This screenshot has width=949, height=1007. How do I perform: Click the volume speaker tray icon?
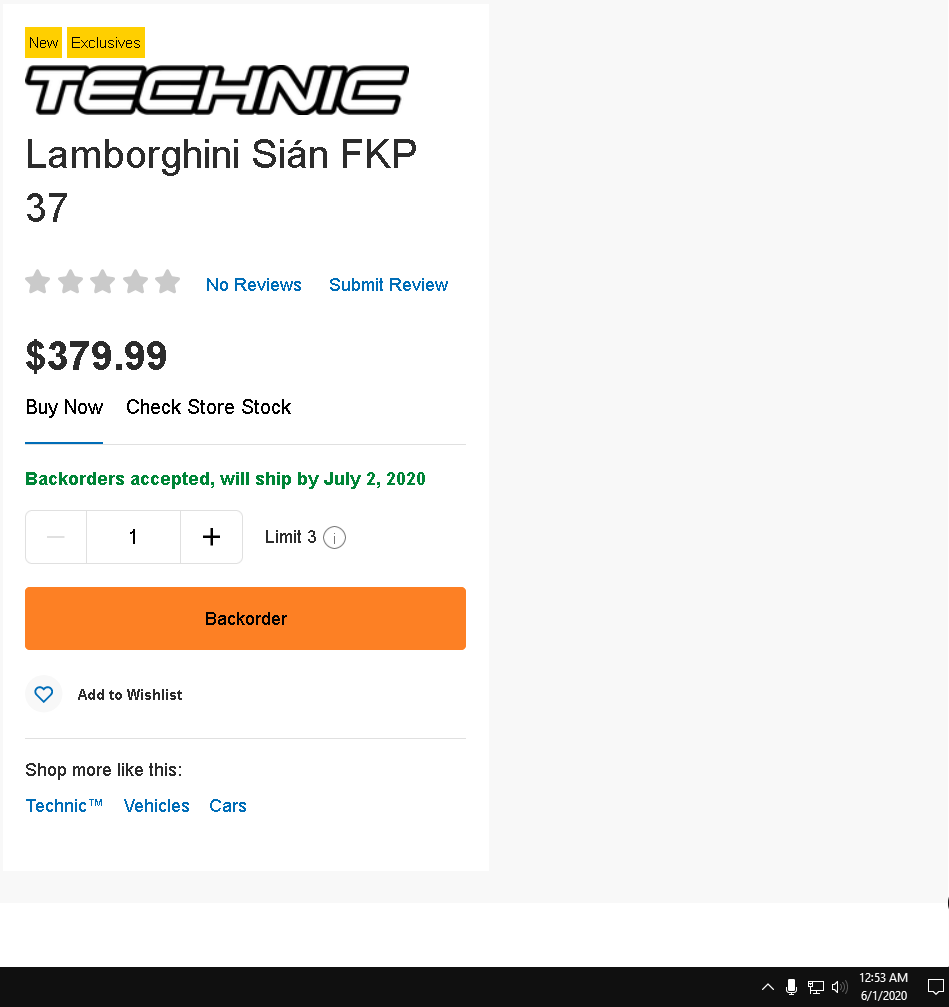coord(840,987)
